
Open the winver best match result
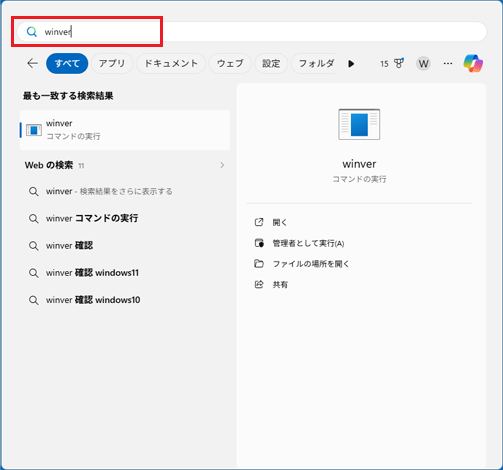125,130
